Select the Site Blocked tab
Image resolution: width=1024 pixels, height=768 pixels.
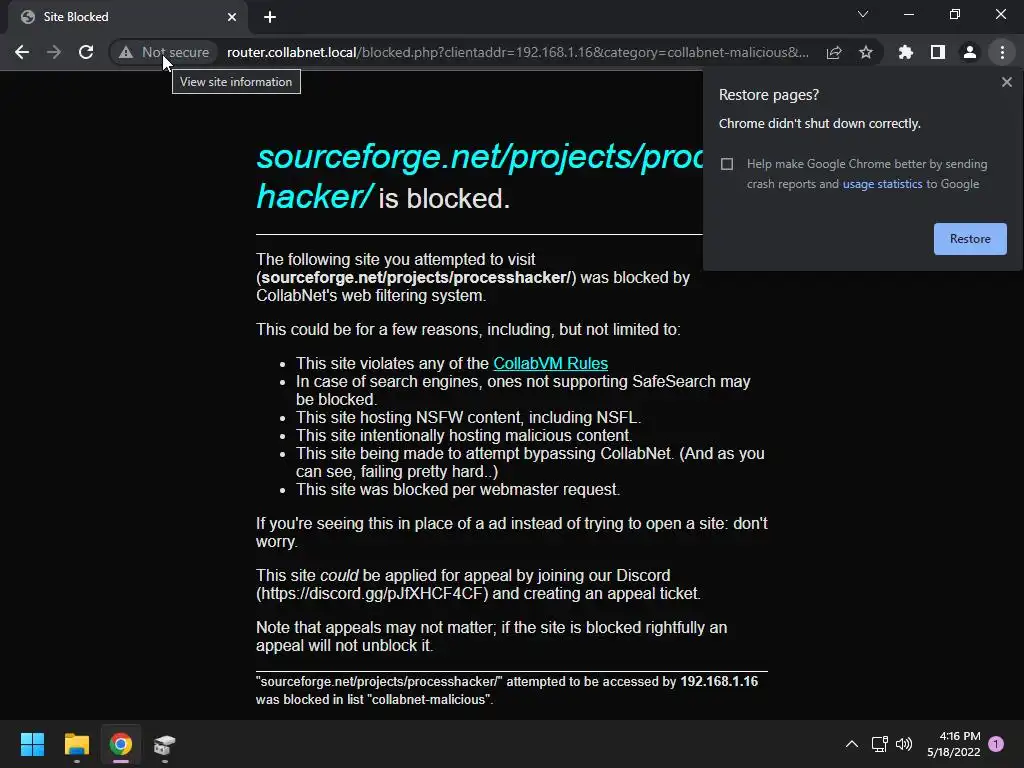pyautogui.click(x=128, y=17)
